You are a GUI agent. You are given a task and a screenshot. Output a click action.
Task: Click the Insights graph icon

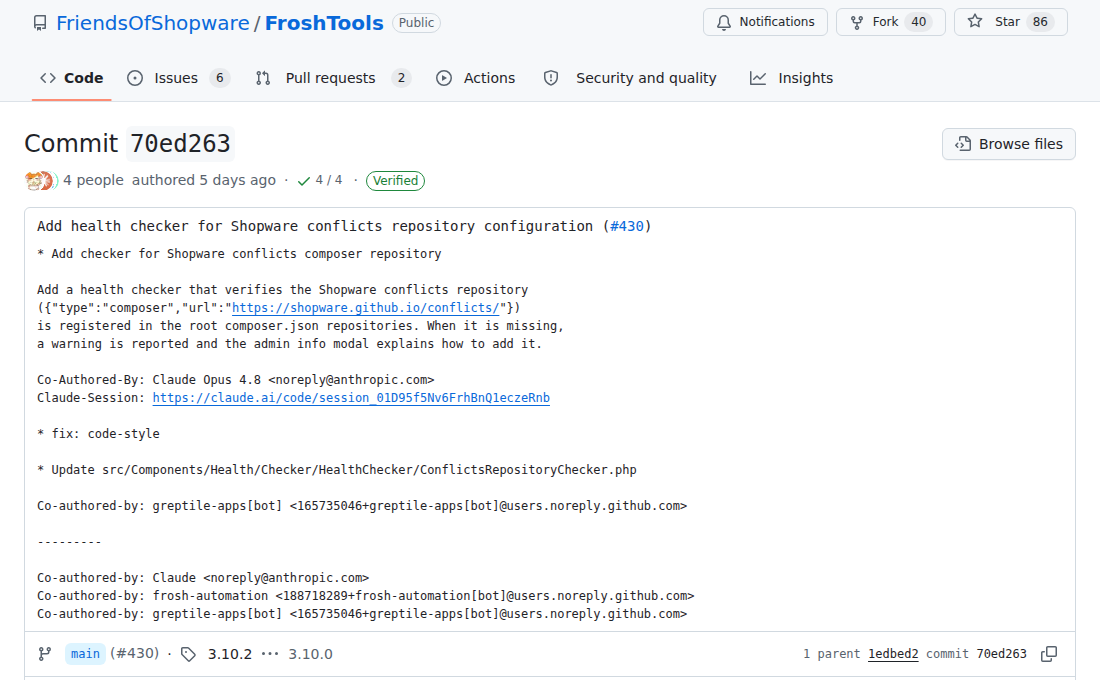point(758,78)
